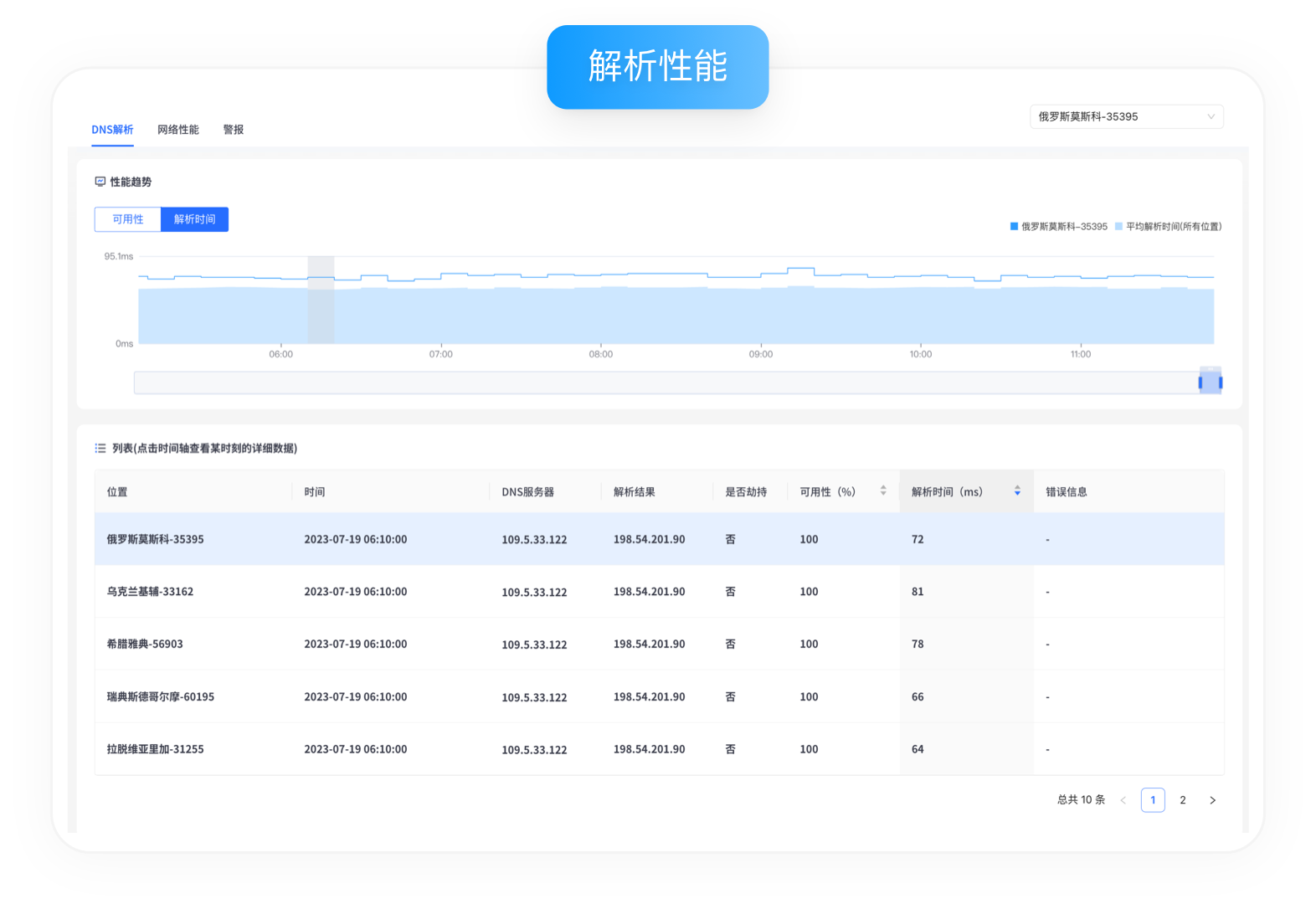The width and height of the screenshot is (1316, 909).
Task: Click the chart zoom slider handle
Action: coord(1210,383)
